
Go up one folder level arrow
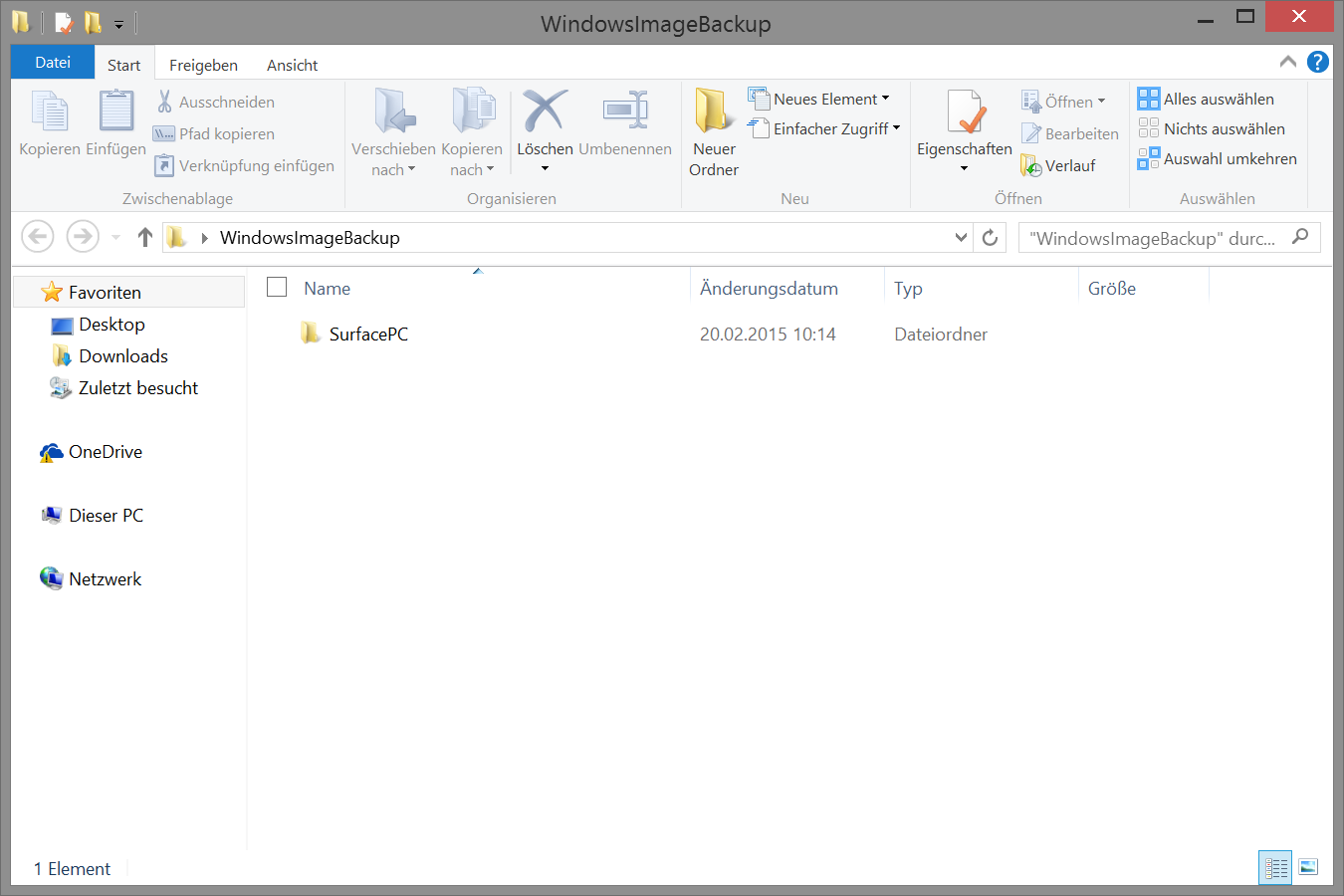point(145,237)
